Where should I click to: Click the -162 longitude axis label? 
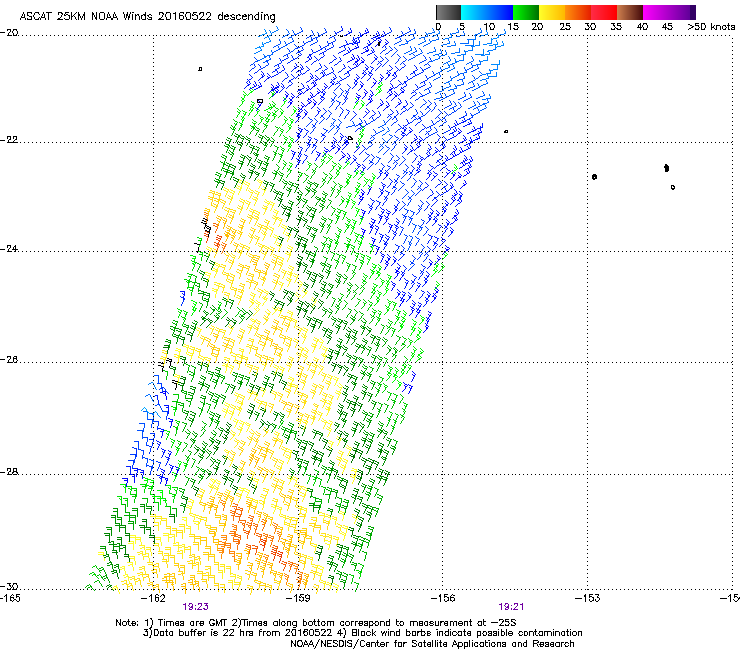coord(154,598)
